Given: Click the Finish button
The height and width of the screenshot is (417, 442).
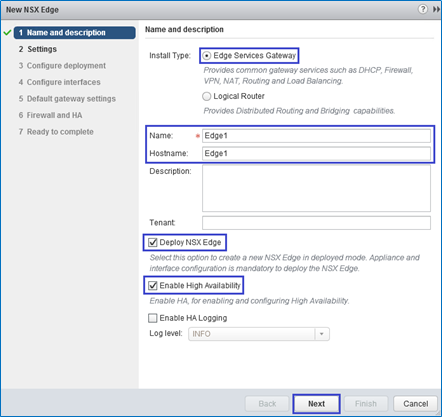Looking at the screenshot, I should 366,404.
